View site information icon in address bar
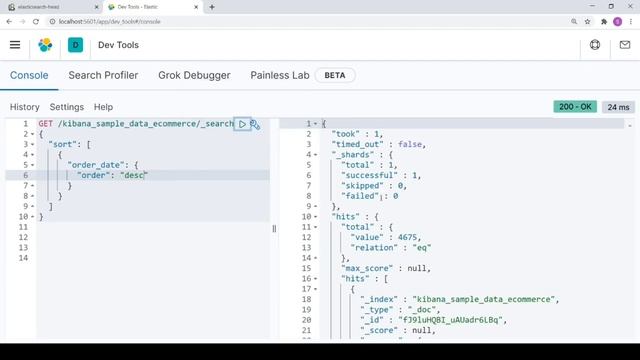 click(52, 22)
